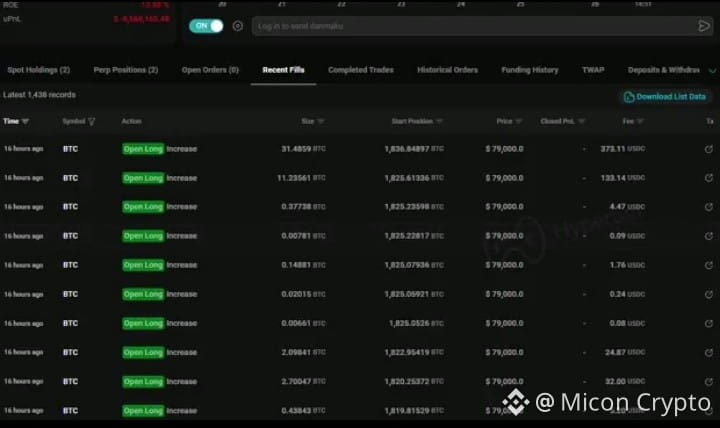Open Deposits & Withdraws tab

(x=664, y=70)
